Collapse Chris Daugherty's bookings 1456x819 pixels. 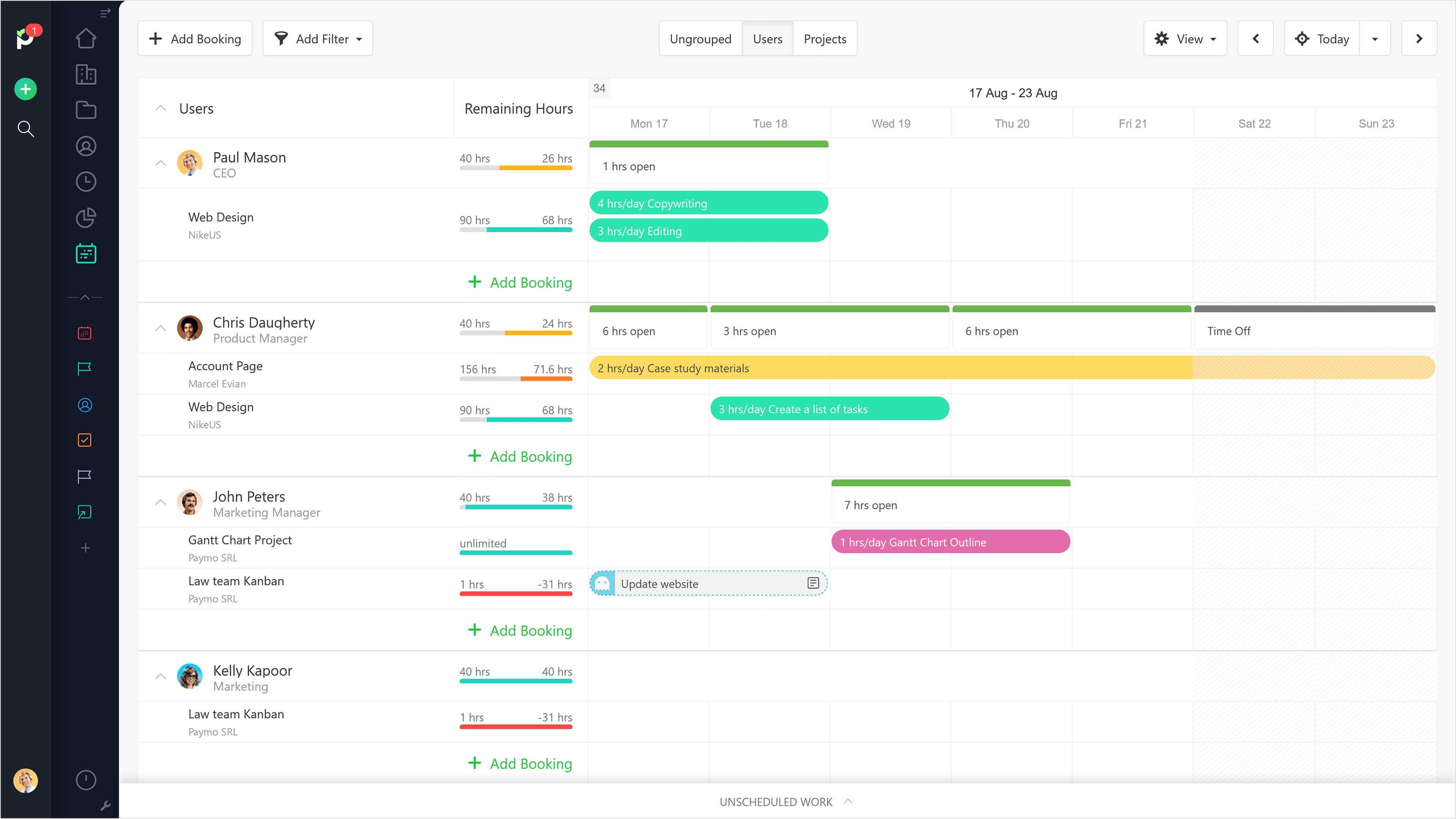click(x=160, y=328)
